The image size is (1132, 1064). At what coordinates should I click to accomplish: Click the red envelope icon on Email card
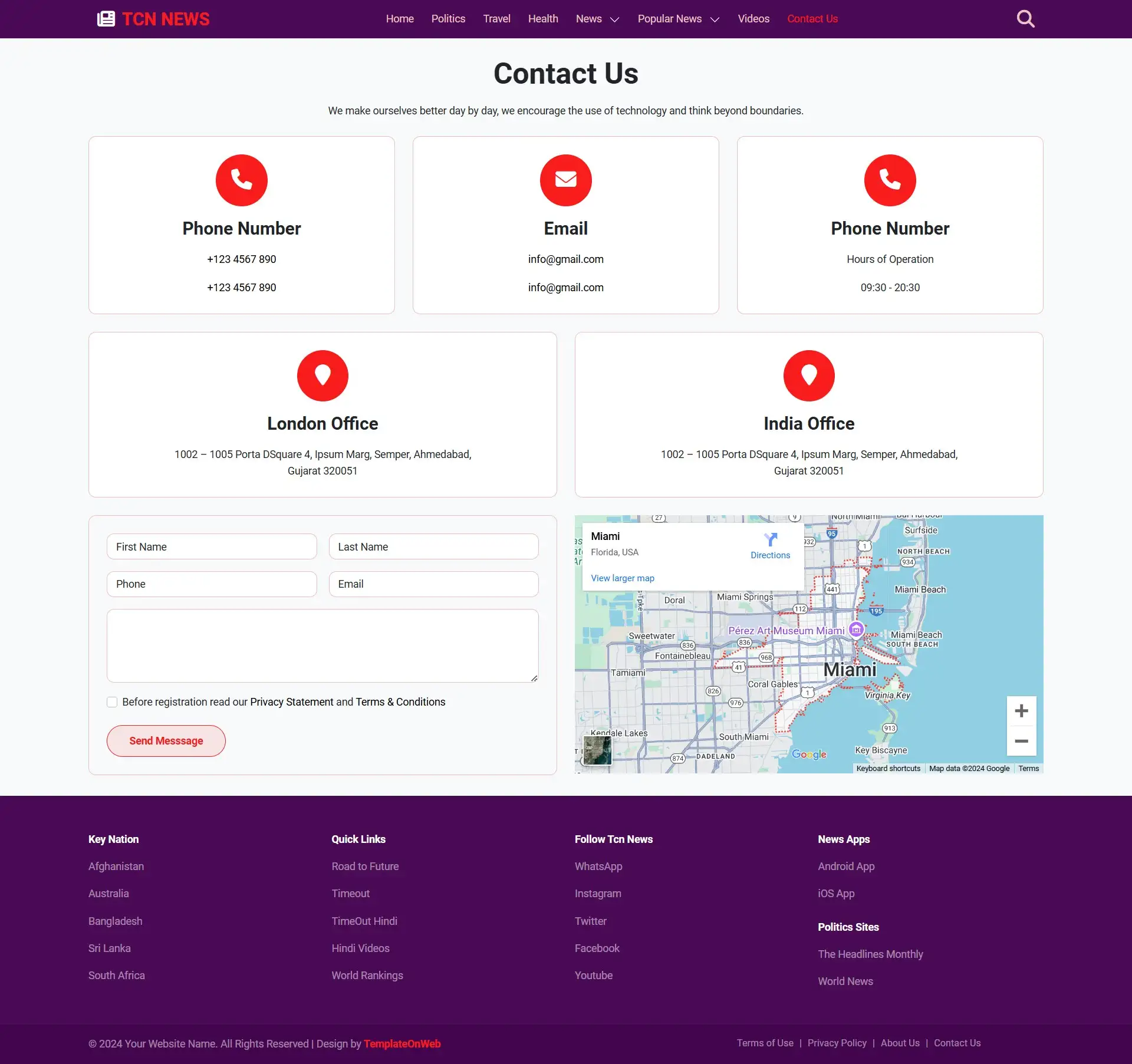click(565, 180)
